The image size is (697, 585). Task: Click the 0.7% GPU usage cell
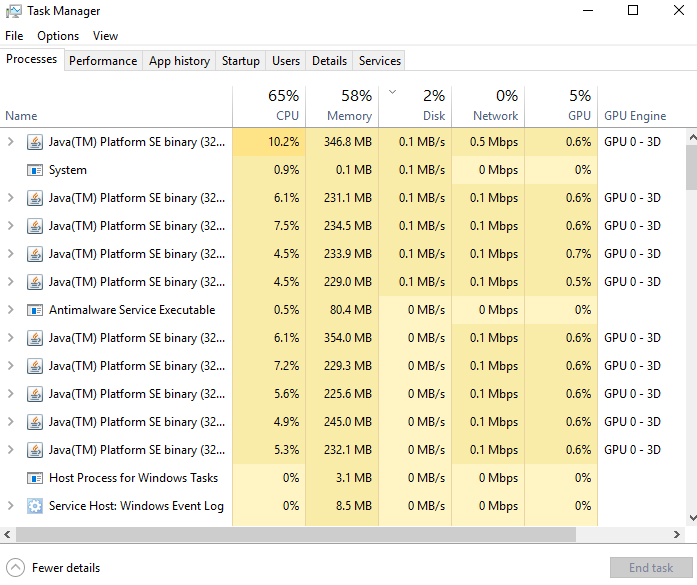coord(561,254)
